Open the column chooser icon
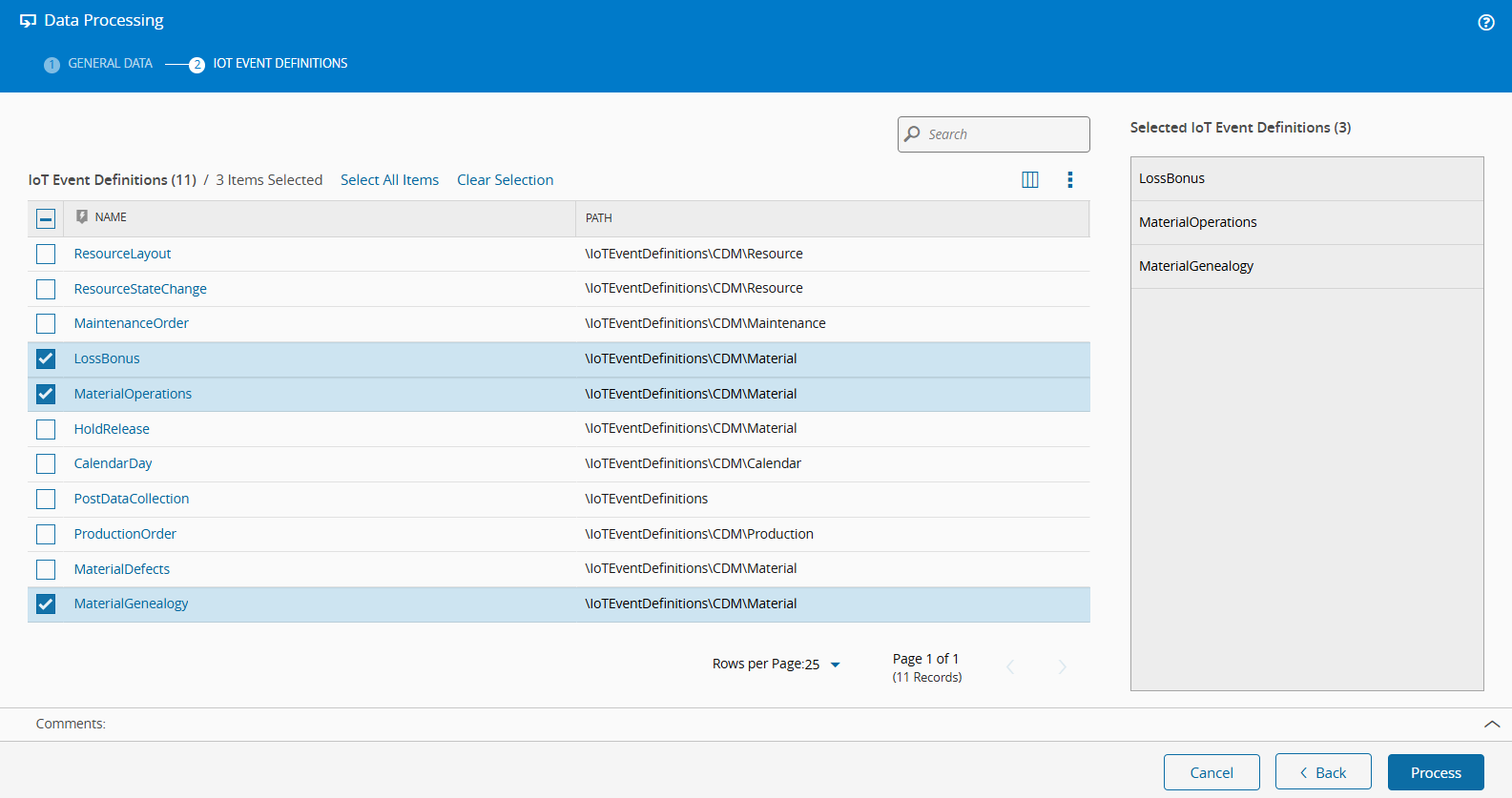Screen dimensions: 1512x798 coord(1030,180)
